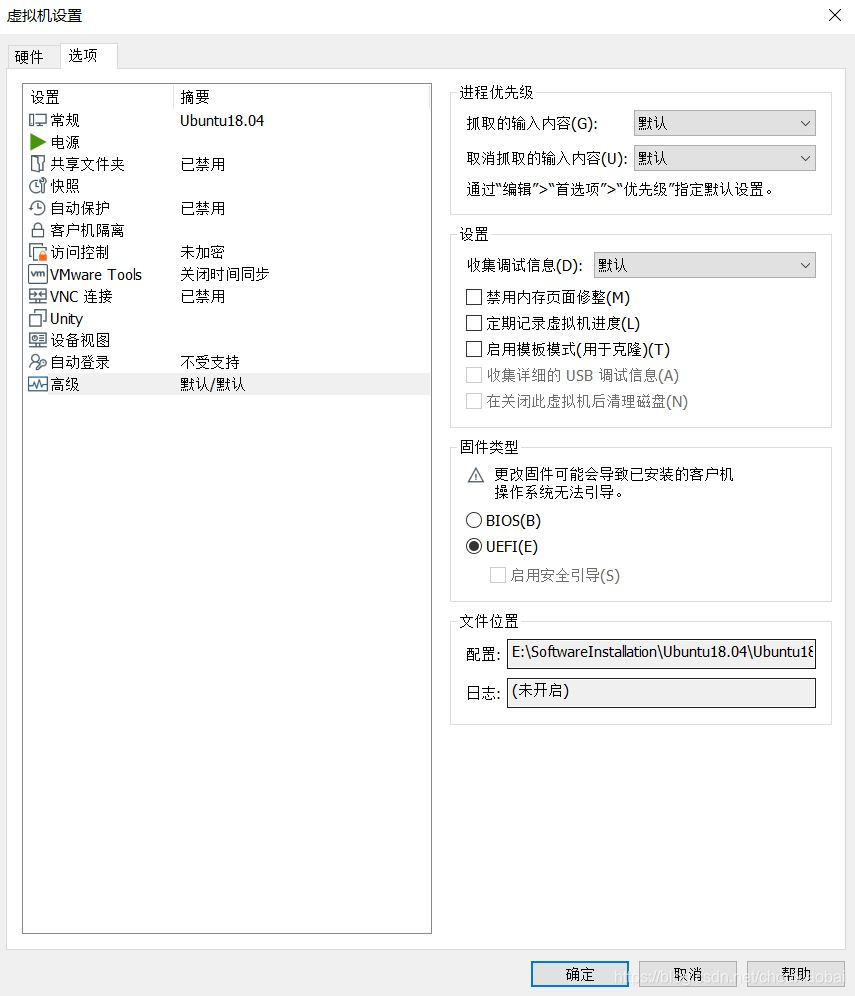Screen dimensions: 855x996
Task: Select the 快照 settings row
Action: (x=227, y=185)
